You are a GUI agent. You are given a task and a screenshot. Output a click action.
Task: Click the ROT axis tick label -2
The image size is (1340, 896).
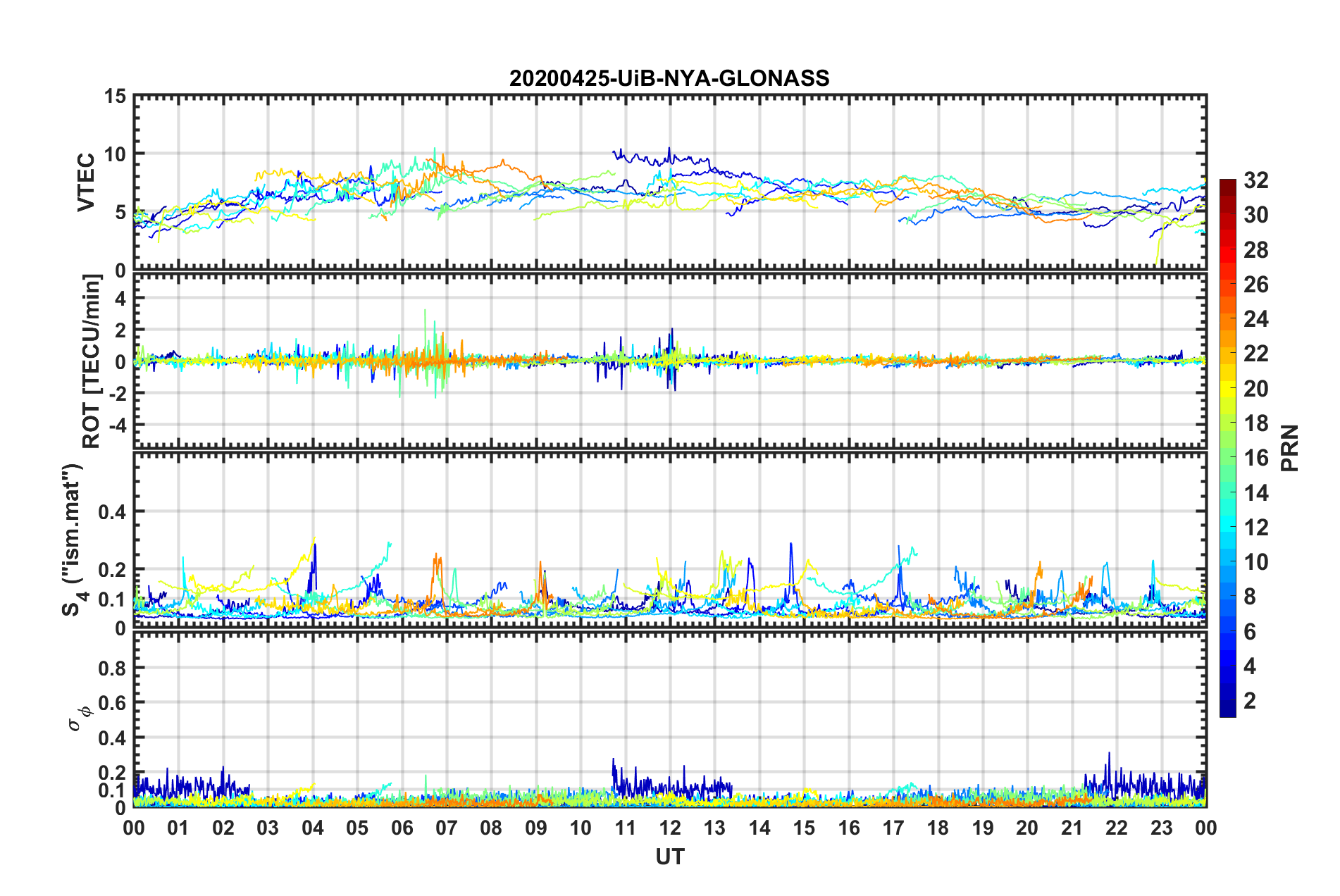click(x=116, y=394)
